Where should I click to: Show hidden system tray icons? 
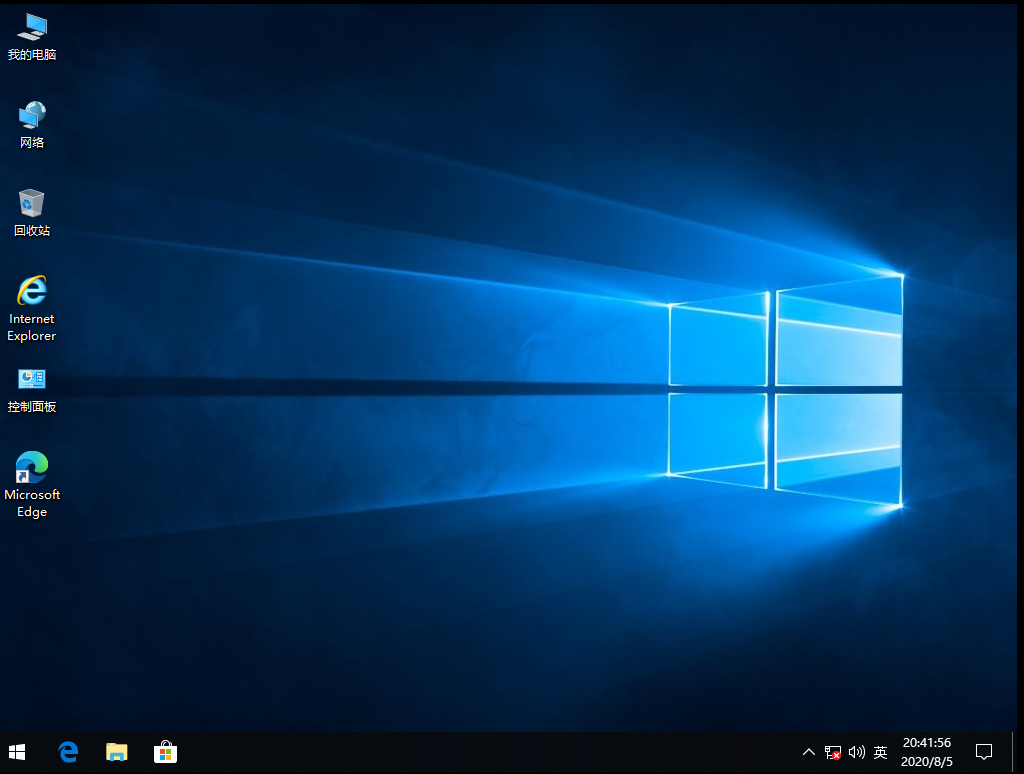[808, 752]
